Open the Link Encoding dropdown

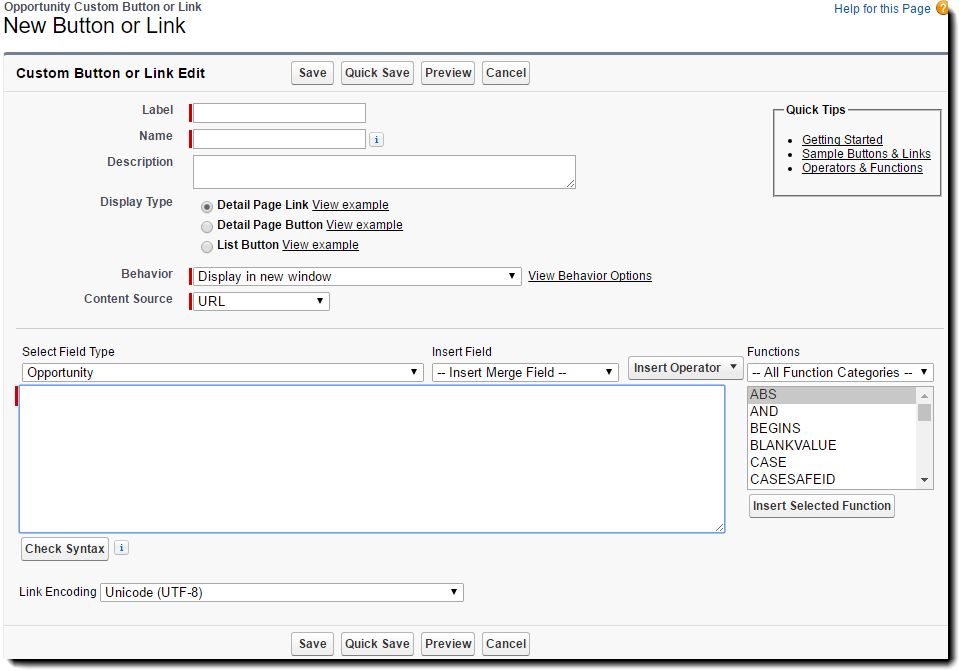281,592
